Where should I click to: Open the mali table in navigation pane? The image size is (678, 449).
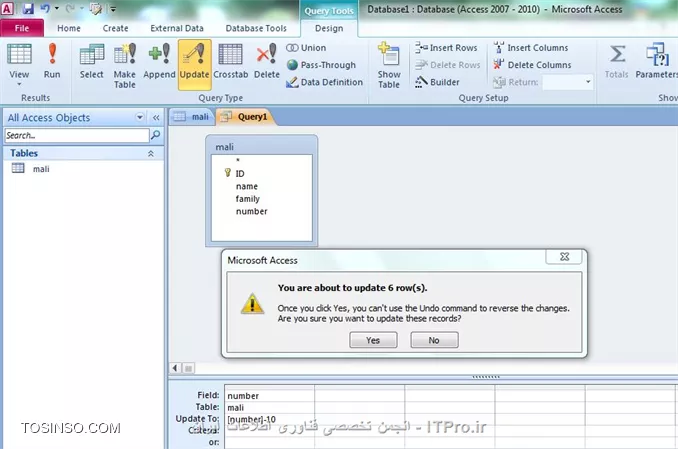pos(41,169)
